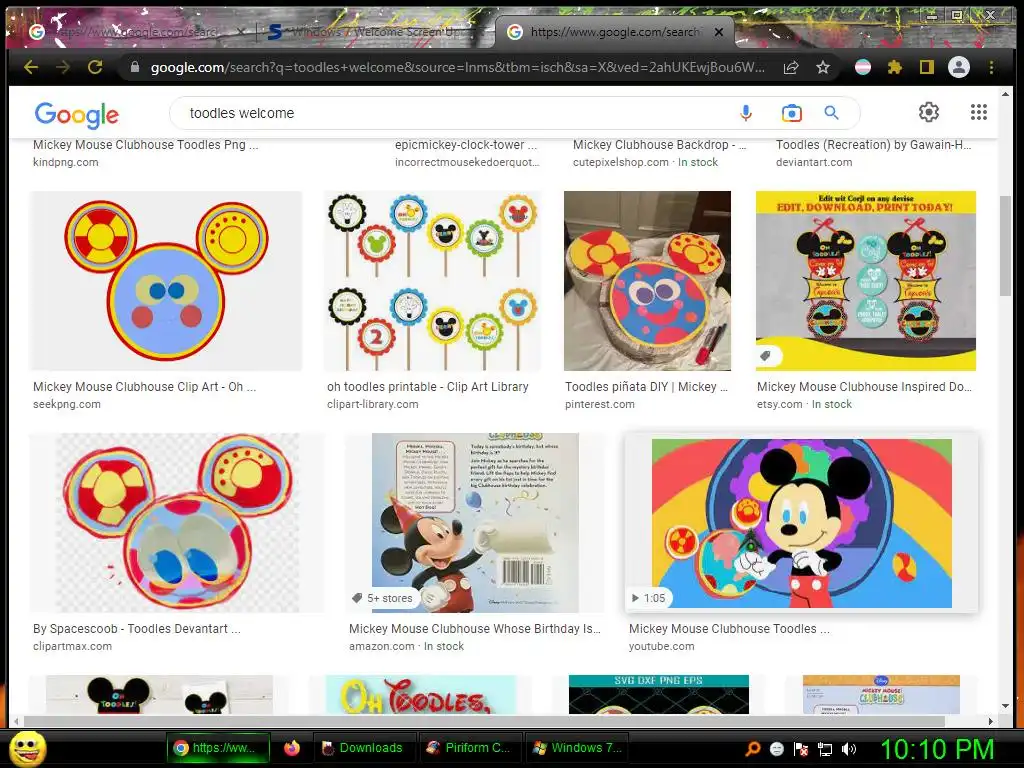Click the kindpng.com source text

[65, 163]
